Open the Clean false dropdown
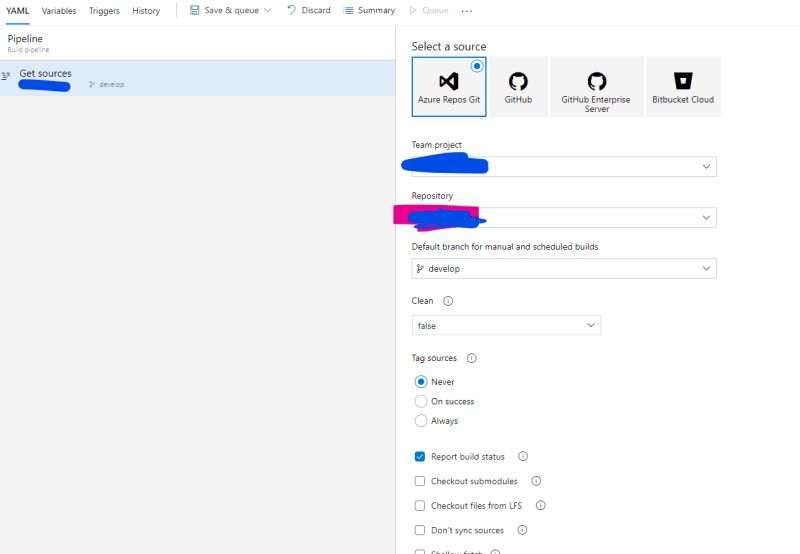The height and width of the screenshot is (554, 800). (x=506, y=325)
